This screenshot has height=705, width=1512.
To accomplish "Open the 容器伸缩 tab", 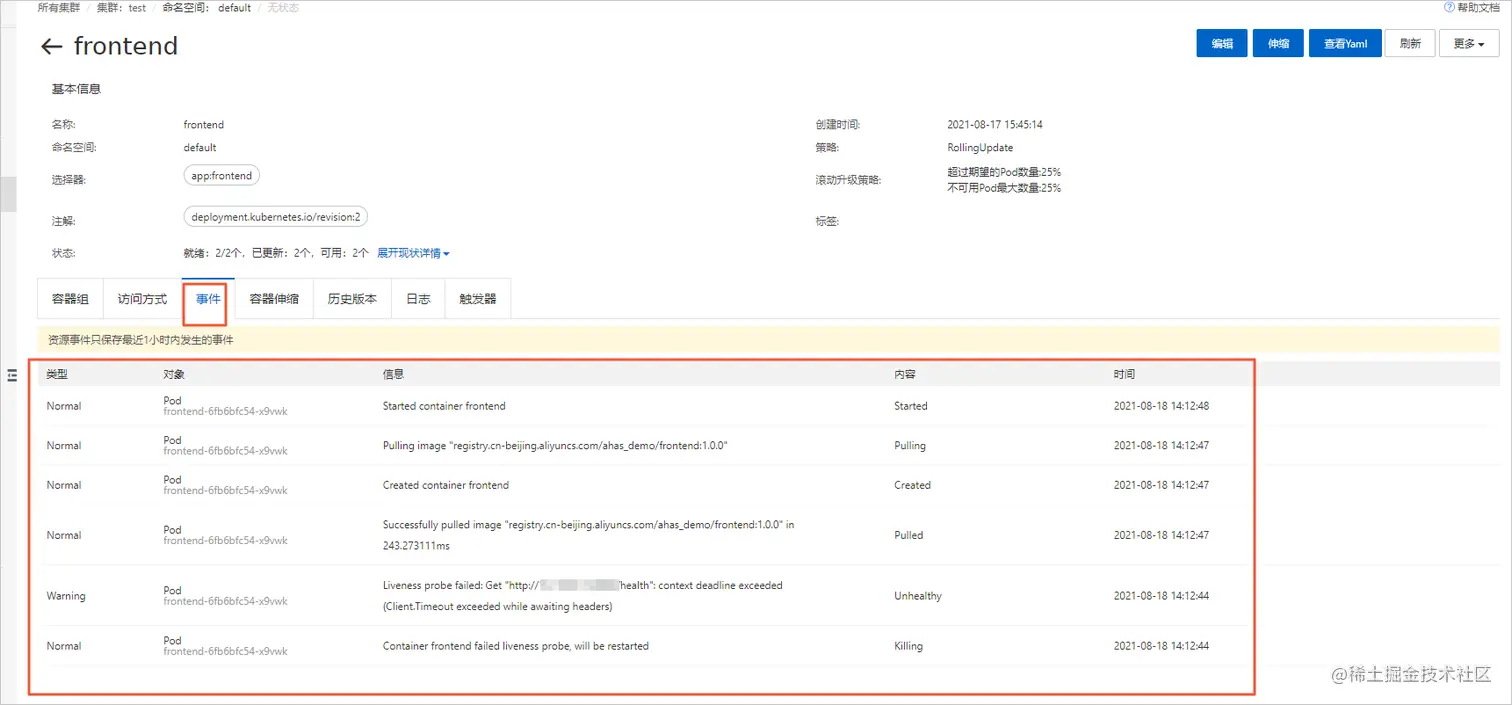I will point(274,299).
